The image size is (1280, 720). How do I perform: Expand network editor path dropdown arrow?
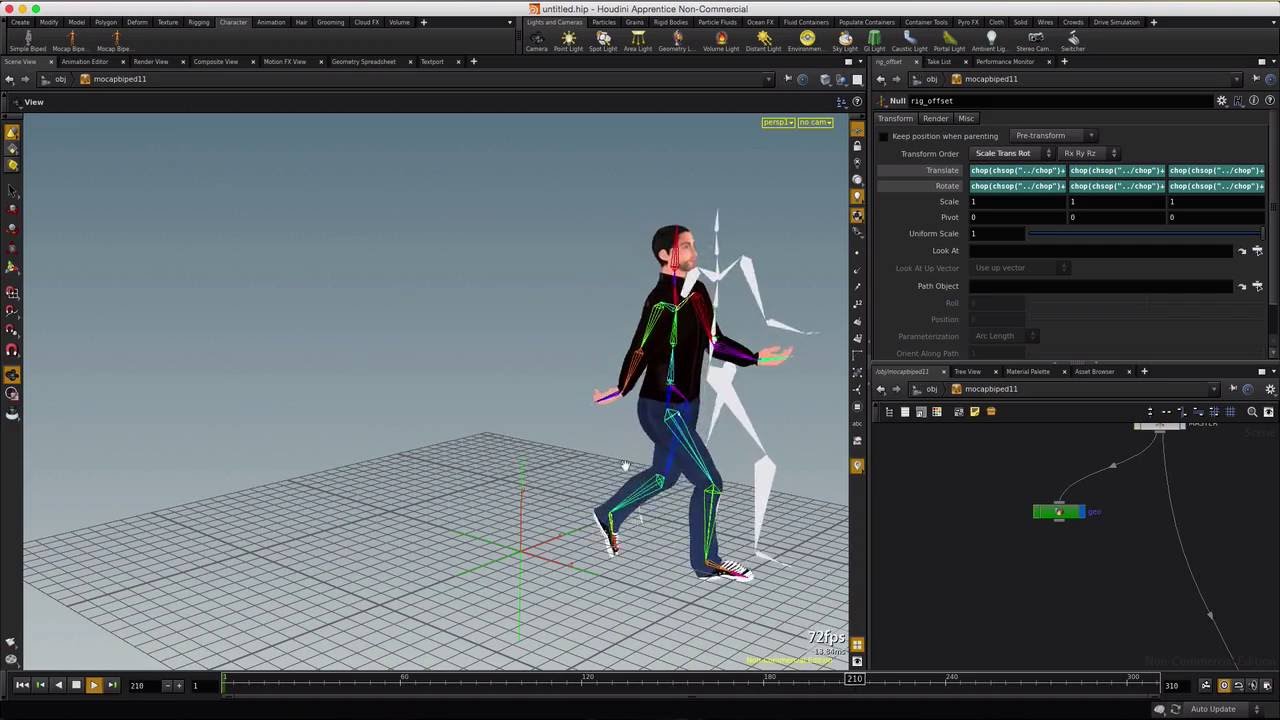[1214, 389]
